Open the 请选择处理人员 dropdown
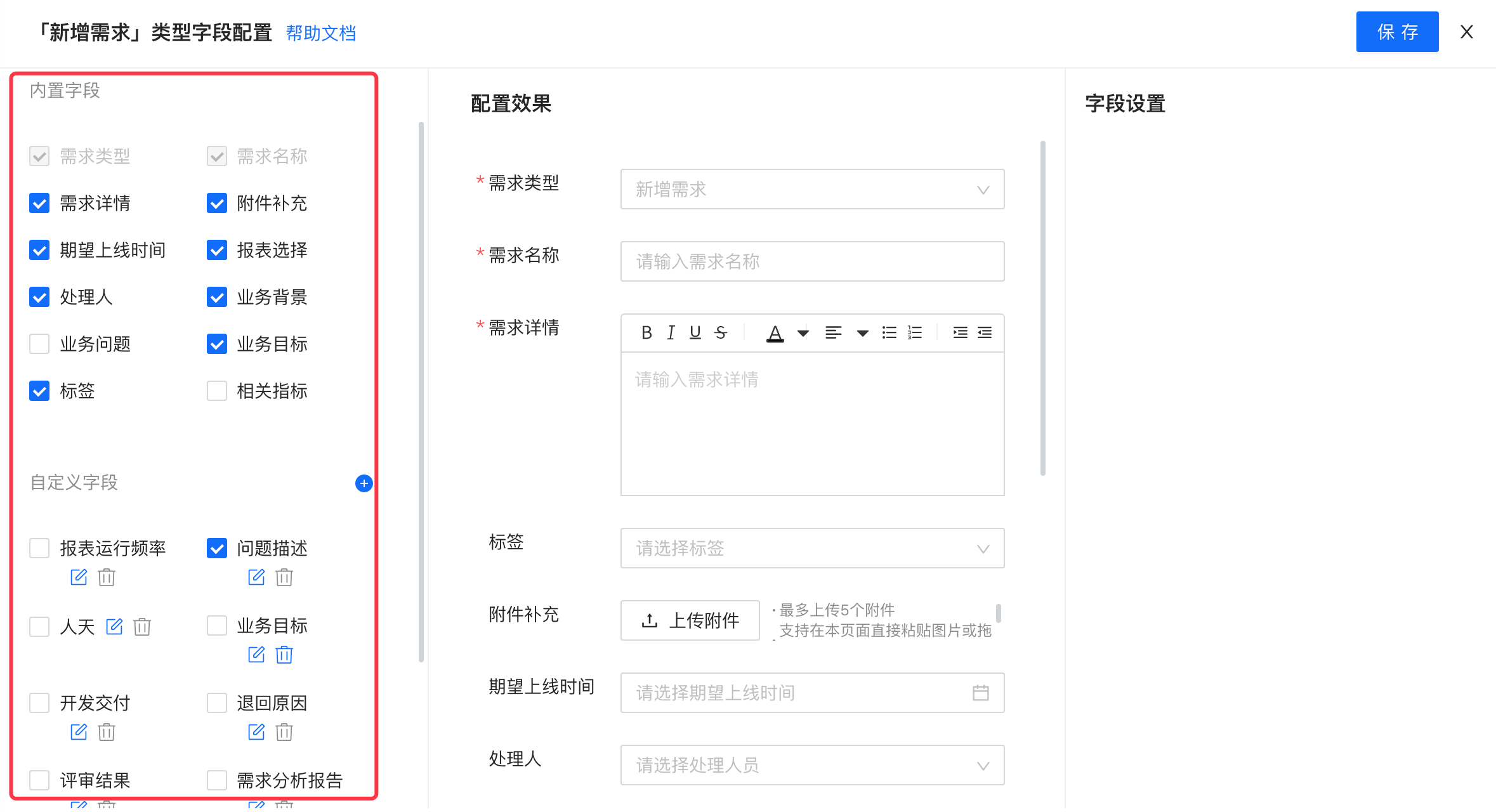 click(x=812, y=765)
